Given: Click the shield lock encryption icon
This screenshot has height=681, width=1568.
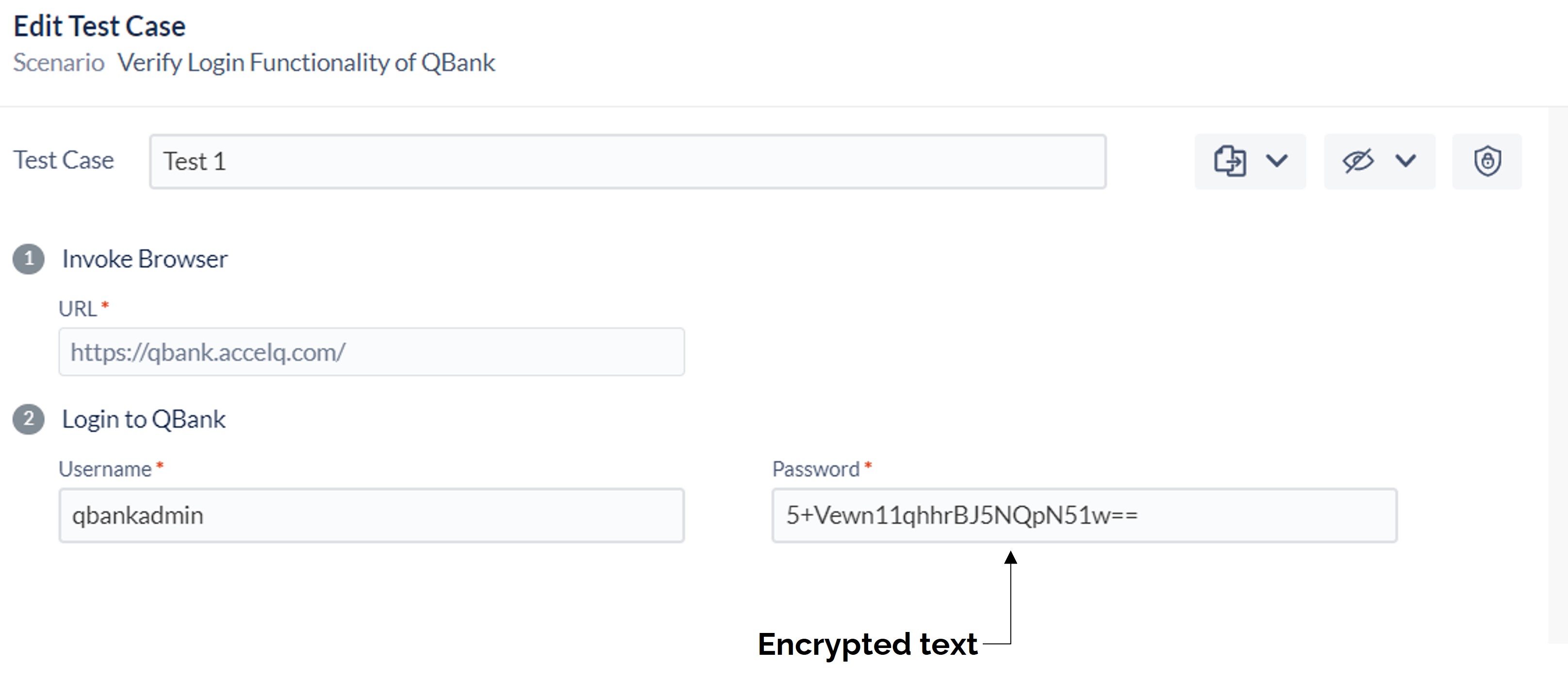Looking at the screenshot, I should point(1487,161).
